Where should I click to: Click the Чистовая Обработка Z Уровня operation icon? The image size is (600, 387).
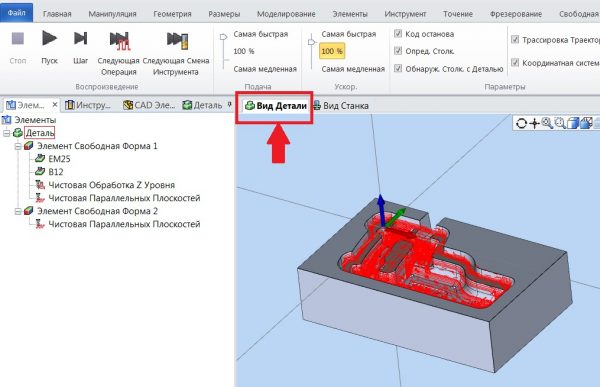point(40,185)
